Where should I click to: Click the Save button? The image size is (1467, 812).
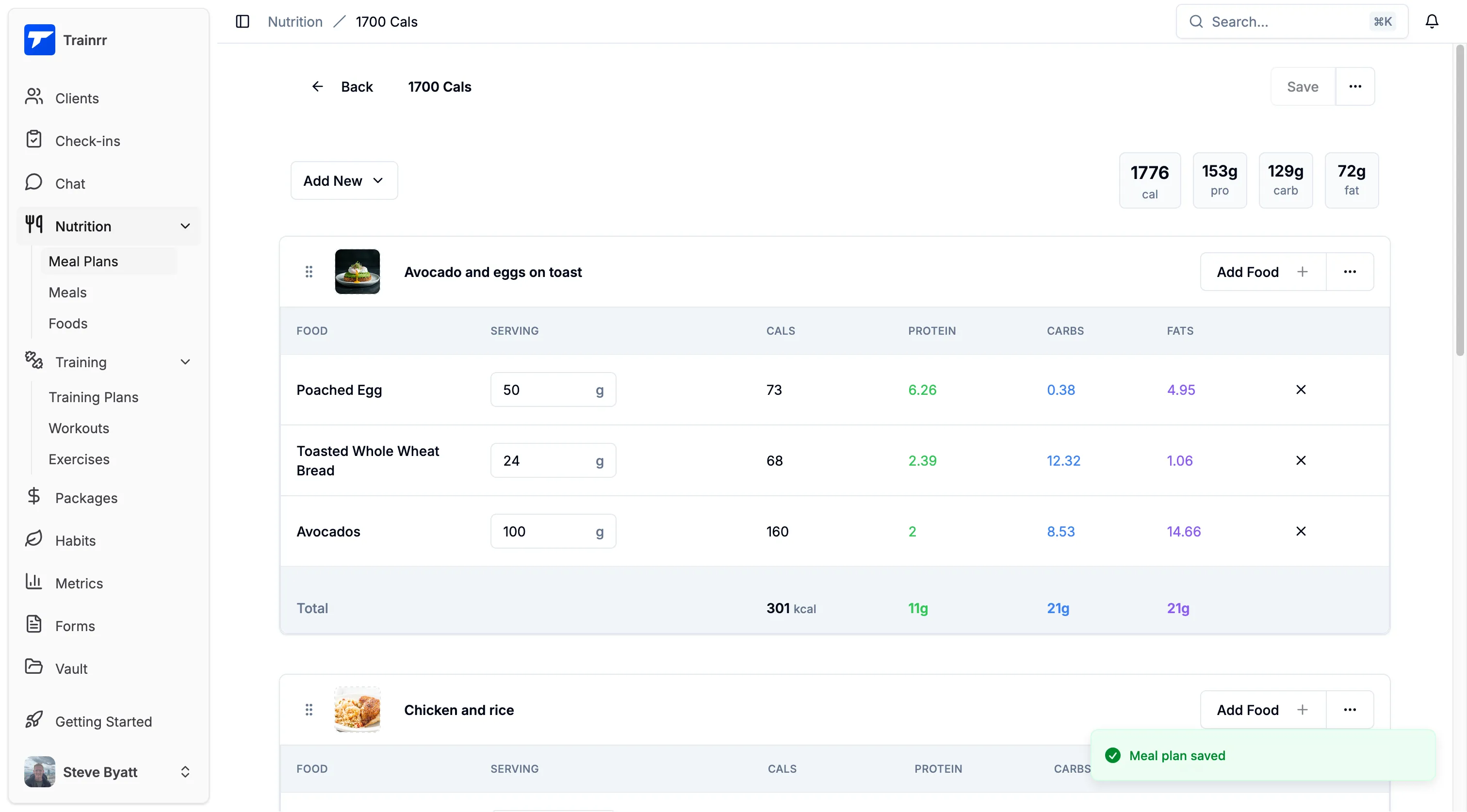(1303, 86)
